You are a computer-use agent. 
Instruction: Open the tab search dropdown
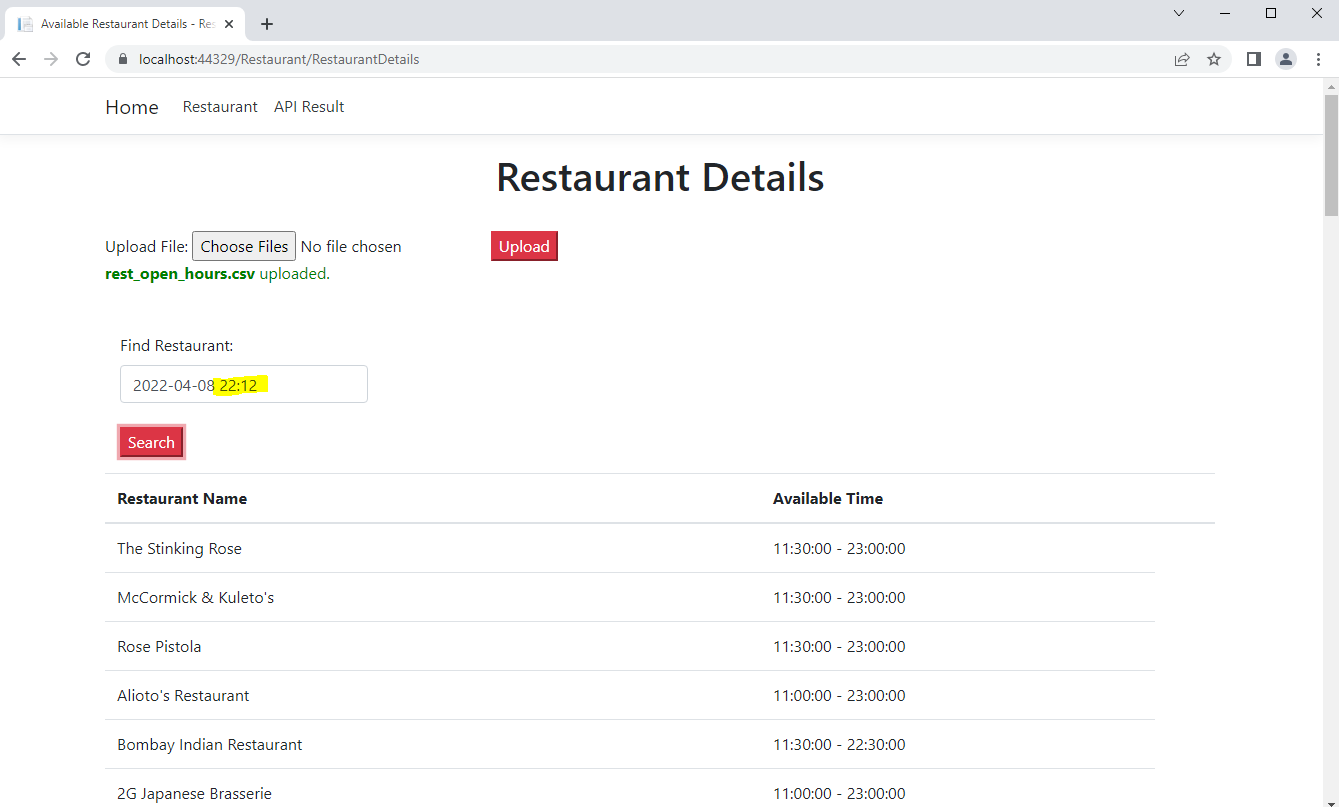click(1179, 13)
